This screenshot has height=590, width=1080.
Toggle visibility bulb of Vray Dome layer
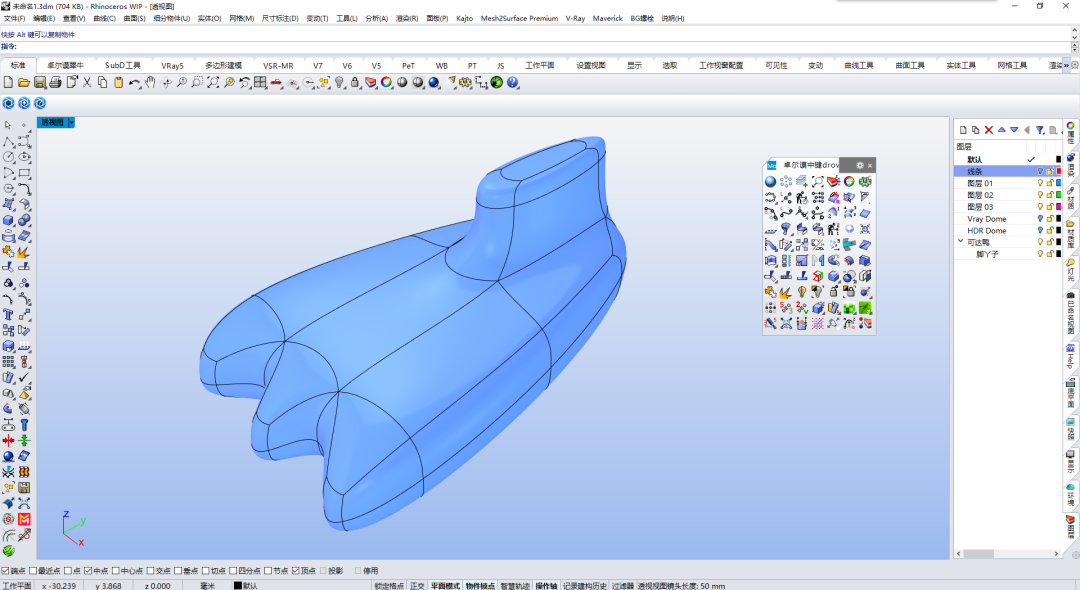pyautogui.click(x=1040, y=219)
